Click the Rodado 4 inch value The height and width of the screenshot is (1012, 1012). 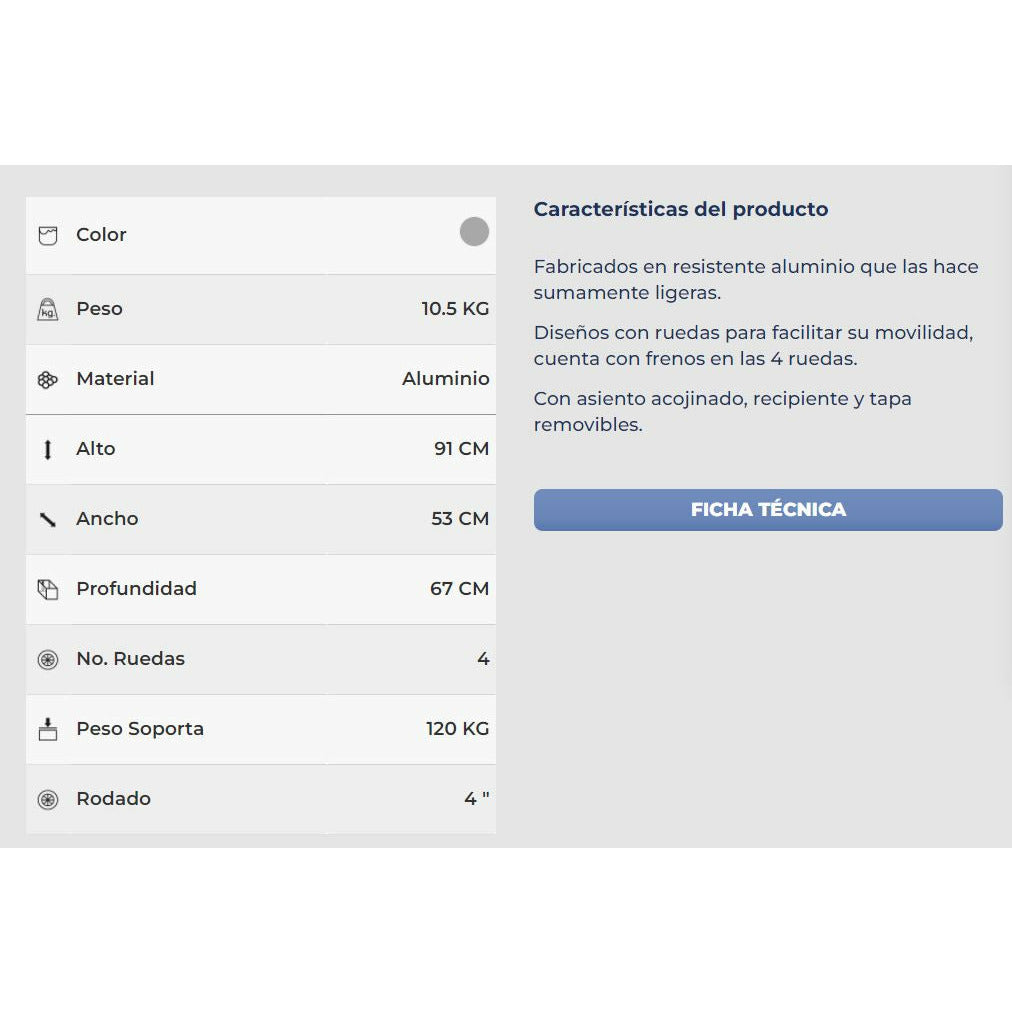(x=476, y=799)
